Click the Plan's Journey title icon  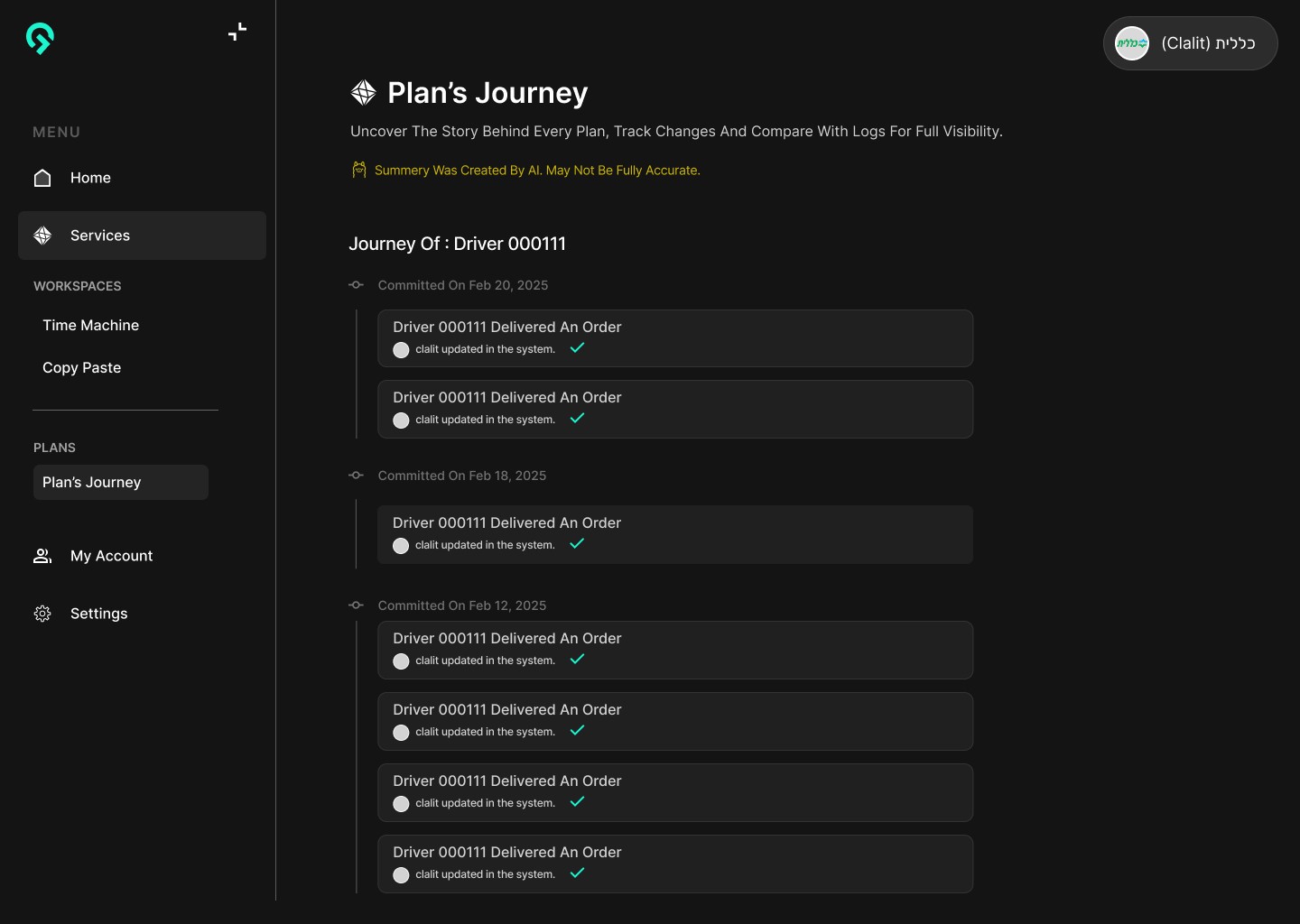point(363,92)
